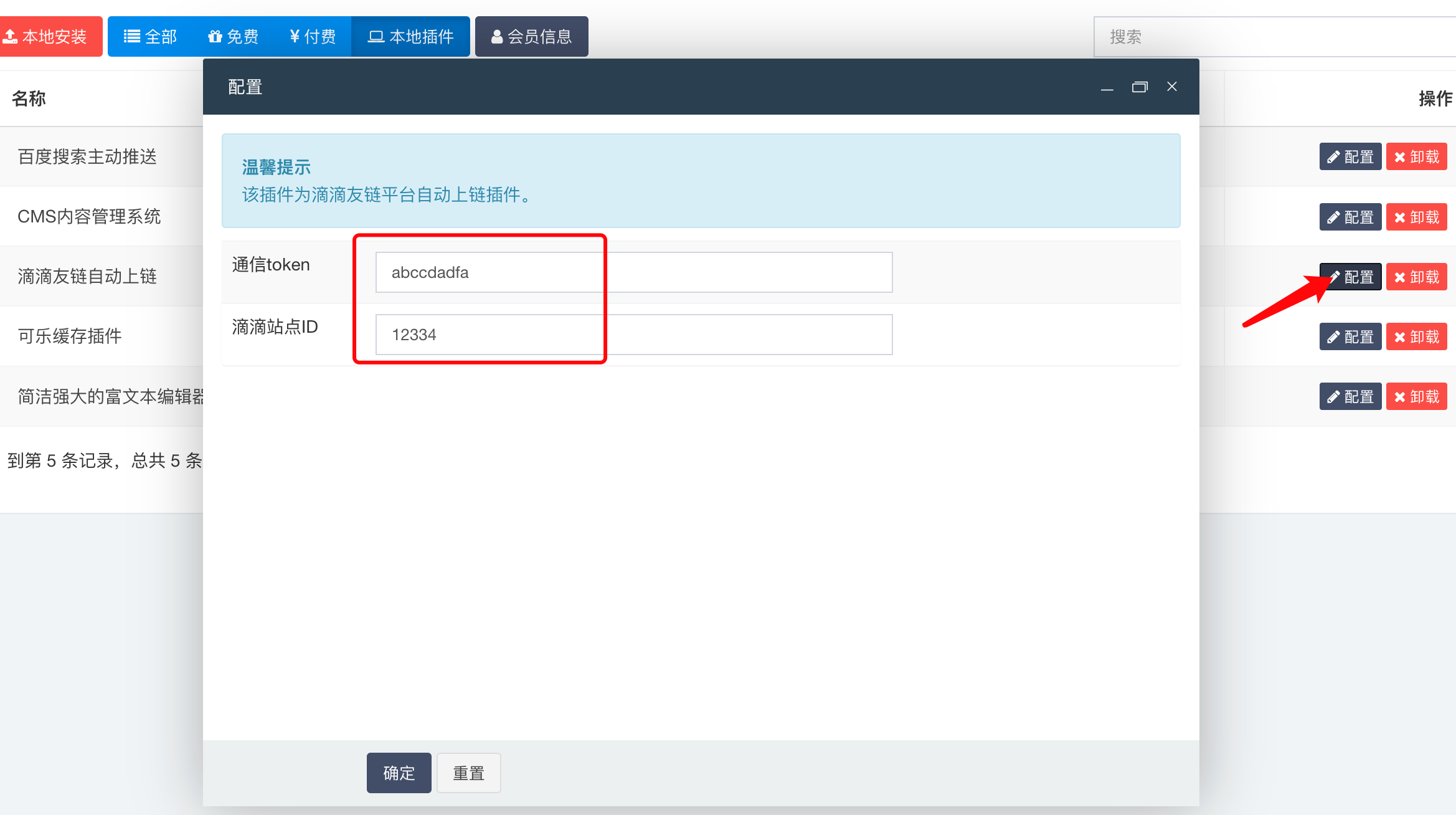Close the 配置 dialog
Screen dimensions: 1456x815
click(x=1172, y=87)
